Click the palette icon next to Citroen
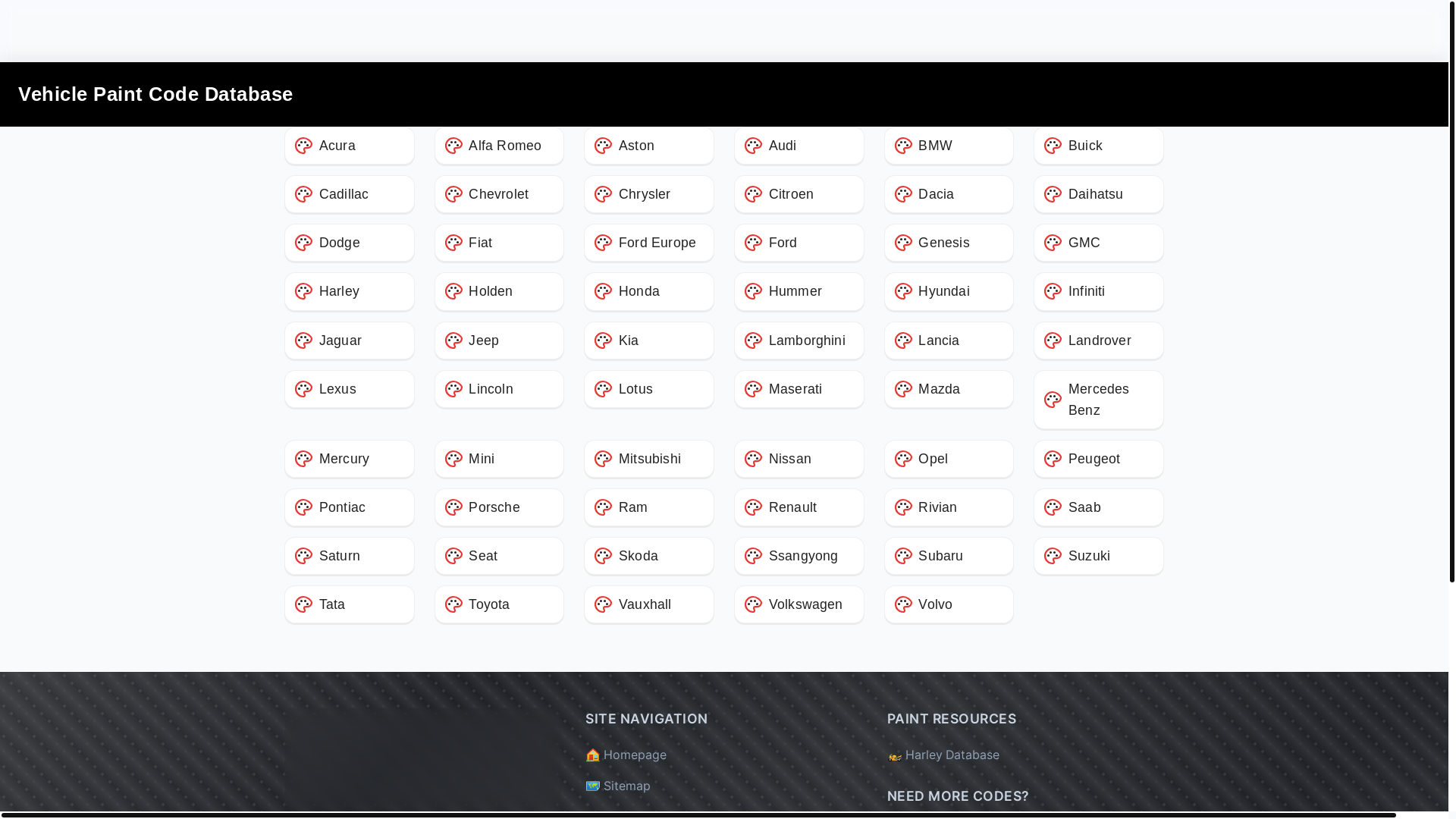1456x819 pixels. (753, 194)
